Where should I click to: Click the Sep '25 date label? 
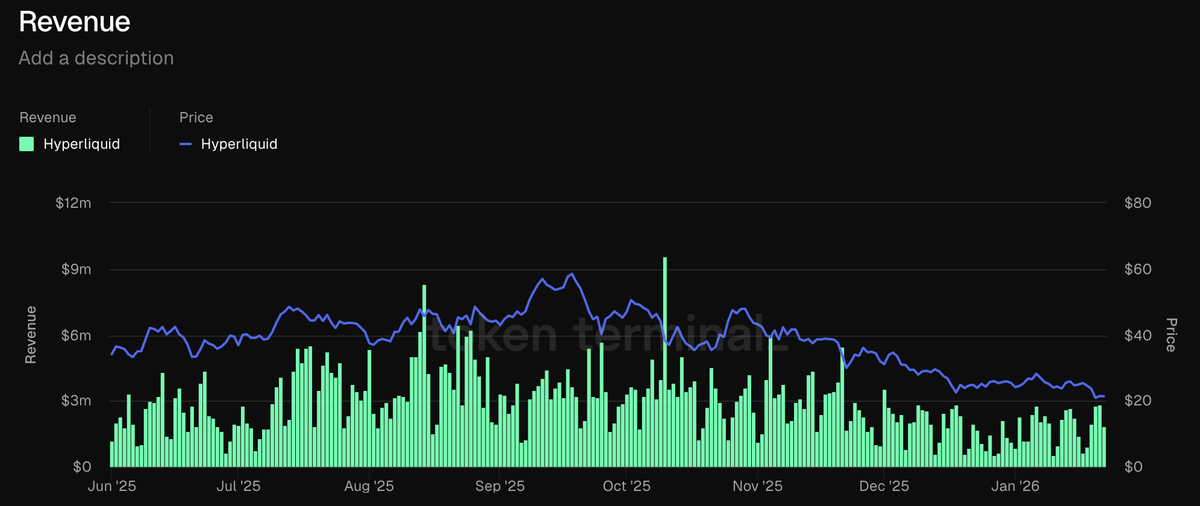tap(500, 486)
